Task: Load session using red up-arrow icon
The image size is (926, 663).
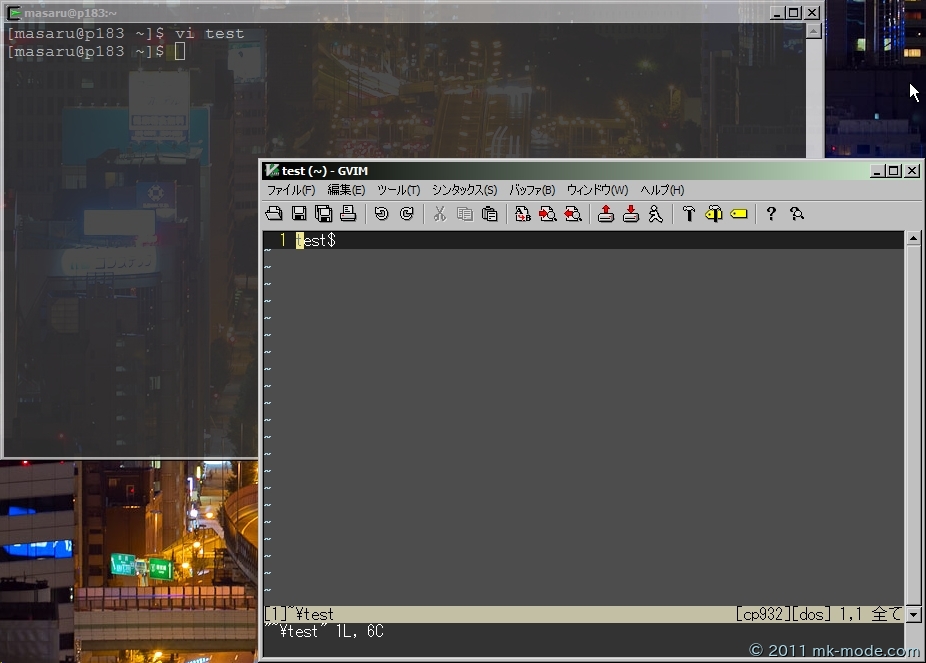Action: (x=606, y=213)
